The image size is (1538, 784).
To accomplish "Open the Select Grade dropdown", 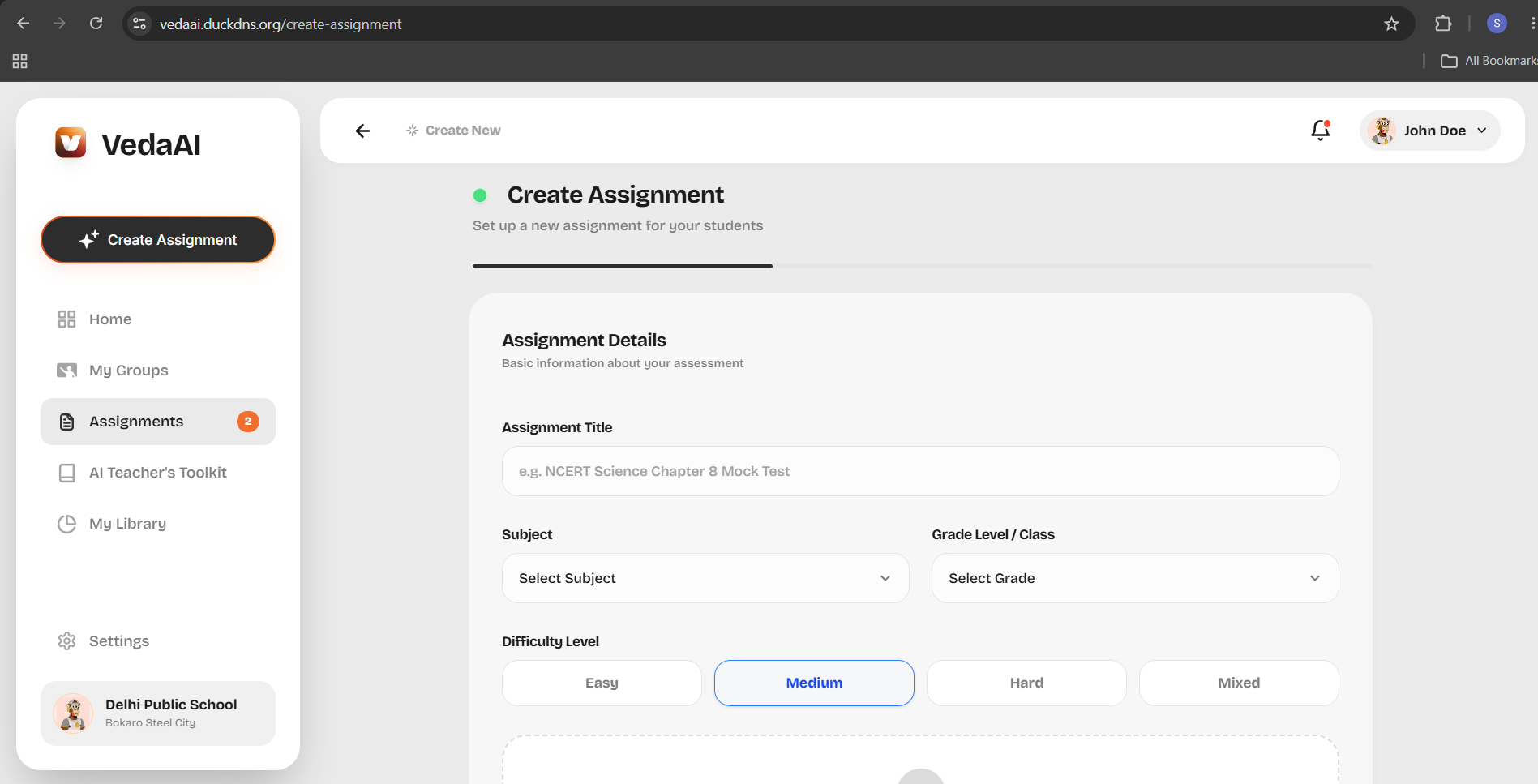I will [1135, 578].
